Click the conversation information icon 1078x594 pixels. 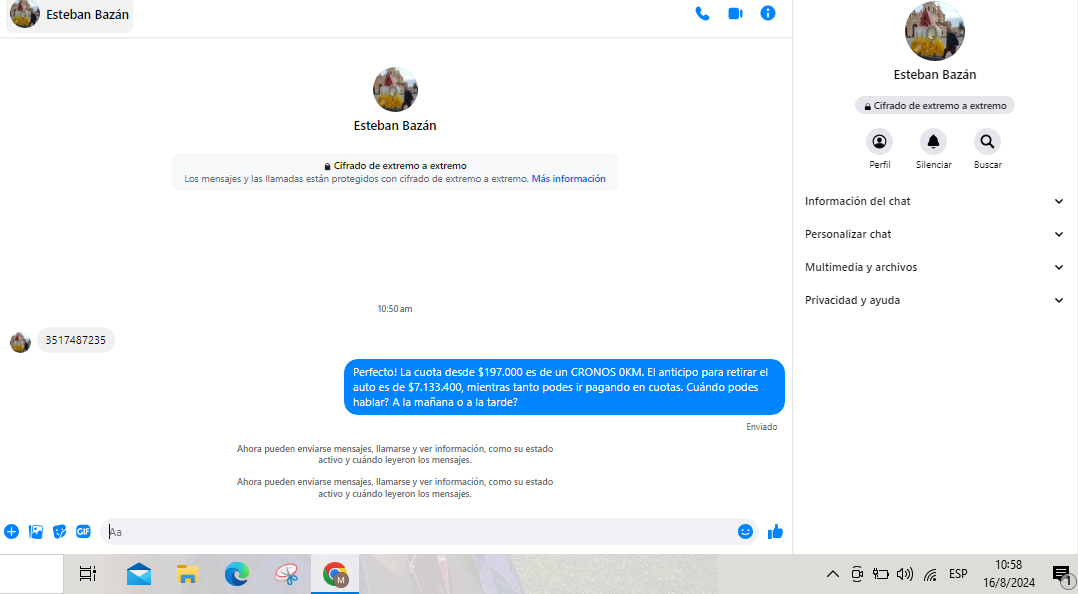[768, 14]
